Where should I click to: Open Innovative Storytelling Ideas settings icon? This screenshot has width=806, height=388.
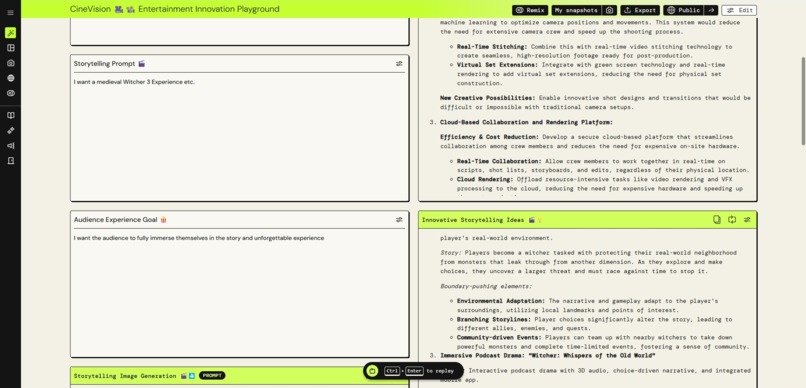(747, 219)
